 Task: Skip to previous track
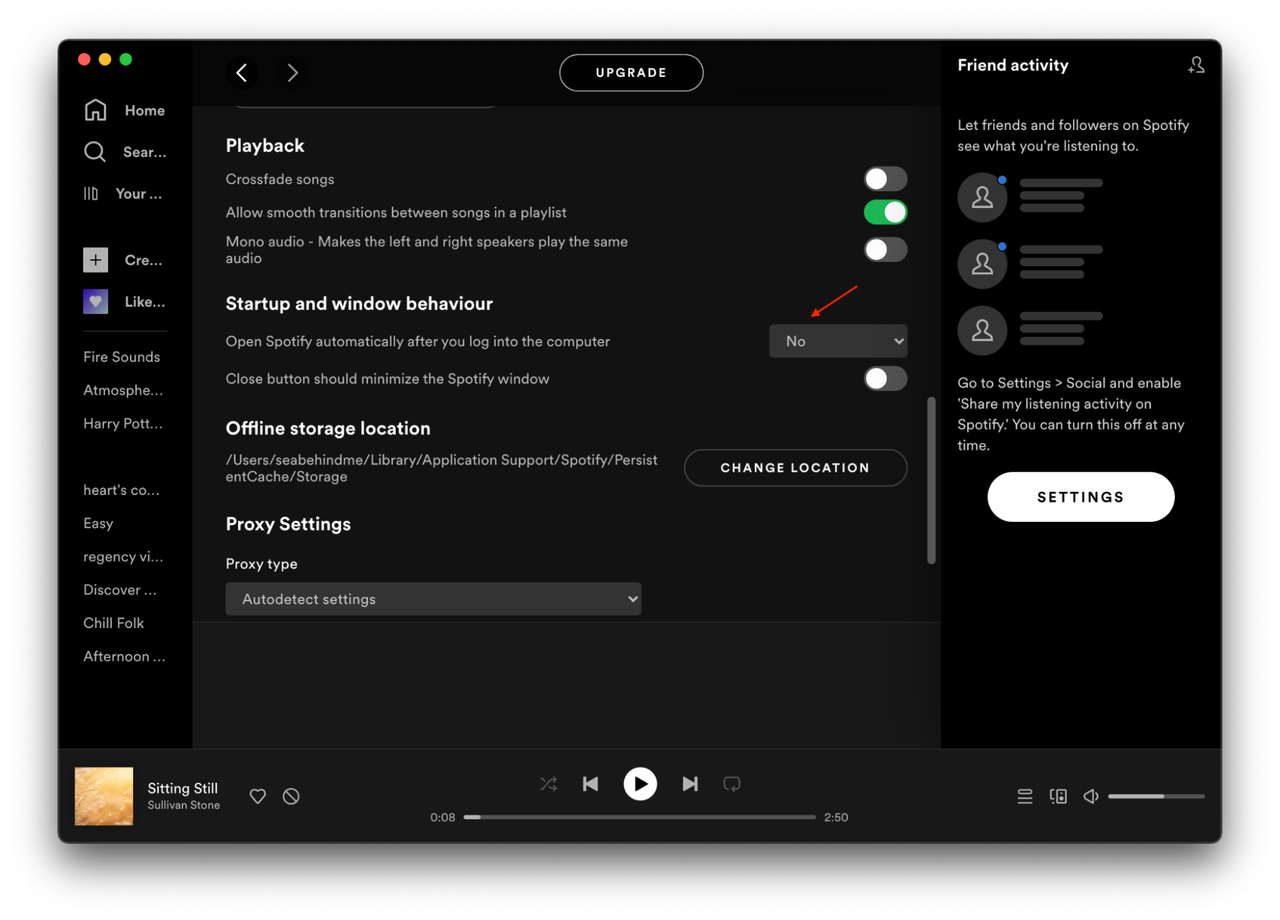(x=590, y=784)
